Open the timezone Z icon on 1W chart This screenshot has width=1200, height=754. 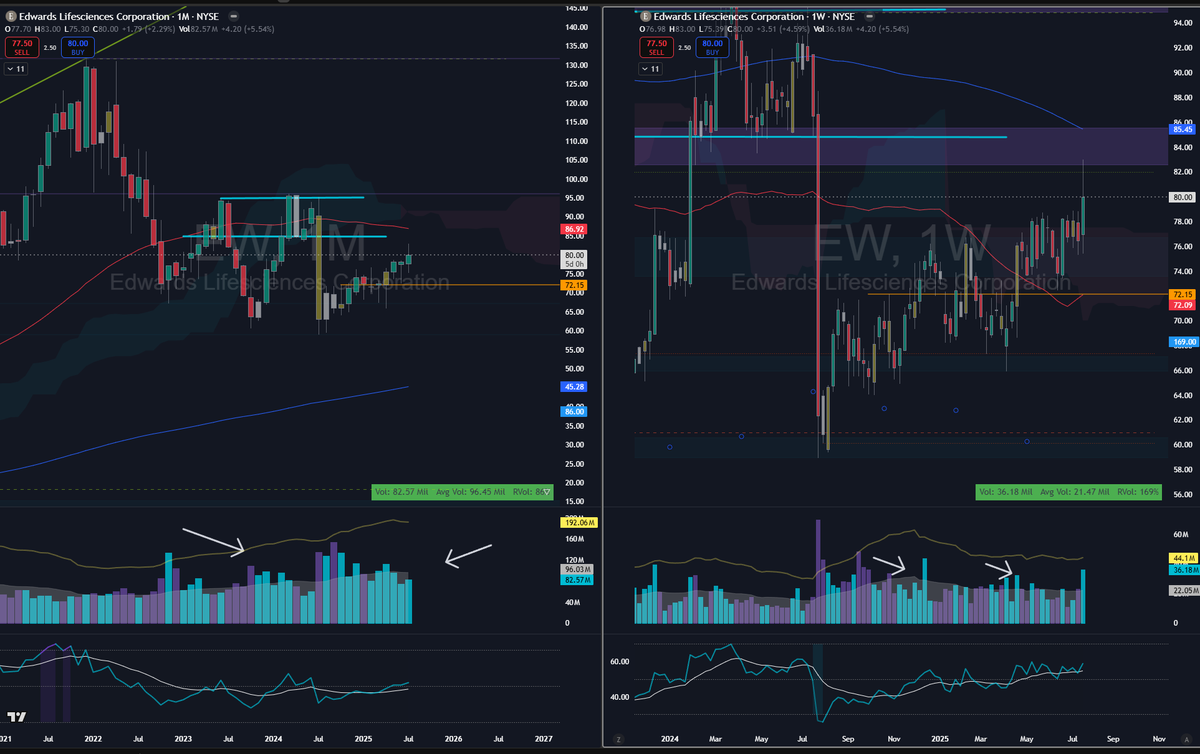[x=619, y=738]
